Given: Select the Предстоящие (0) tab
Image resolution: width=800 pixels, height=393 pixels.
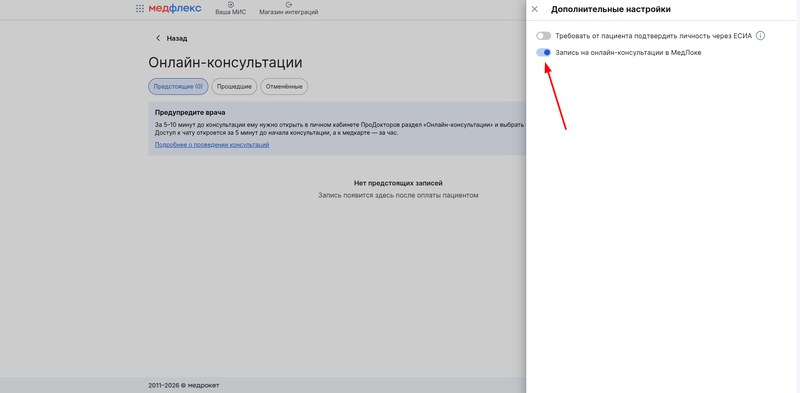Looking at the screenshot, I should (178, 87).
